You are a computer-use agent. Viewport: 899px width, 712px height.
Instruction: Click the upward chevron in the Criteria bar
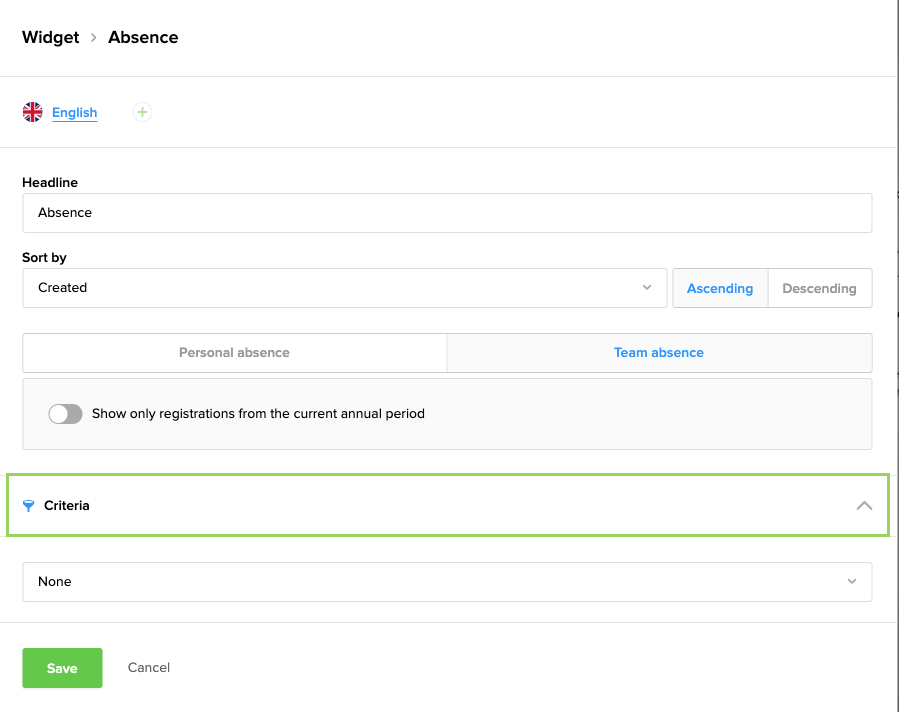(x=864, y=505)
